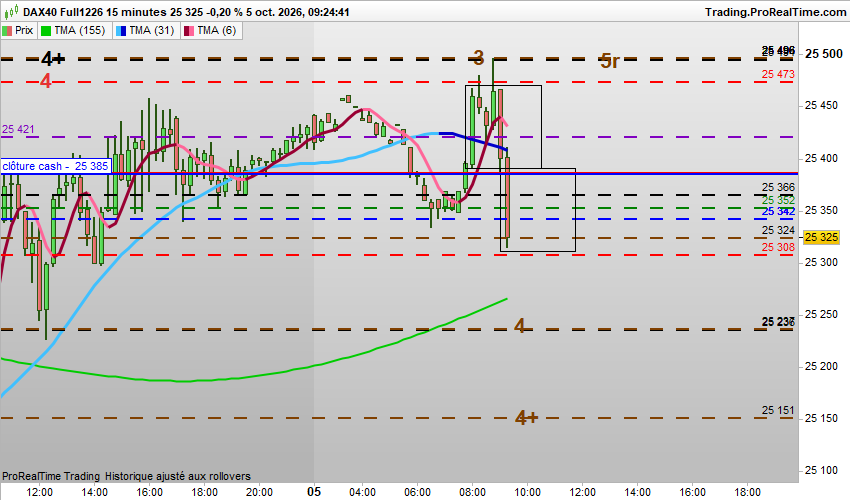Click the bold 05 date label
The image size is (850, 500).
pos(314,492)
